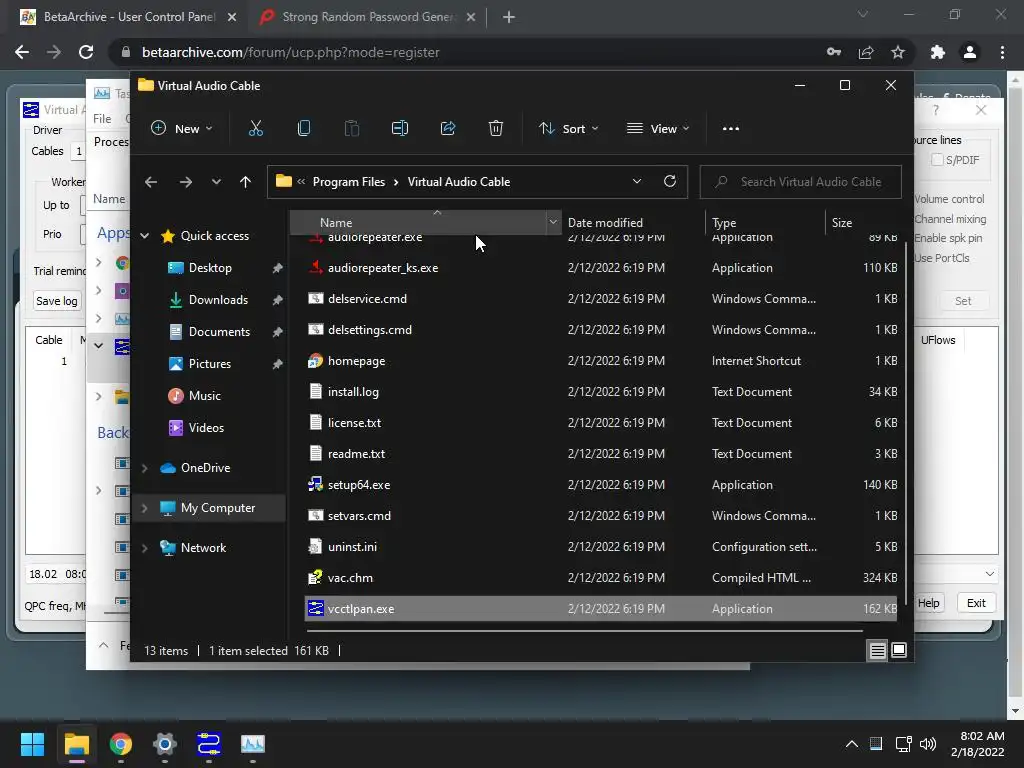
Task: Click the horizontal scrollbar in file list
Action: (x=584, y=631)
